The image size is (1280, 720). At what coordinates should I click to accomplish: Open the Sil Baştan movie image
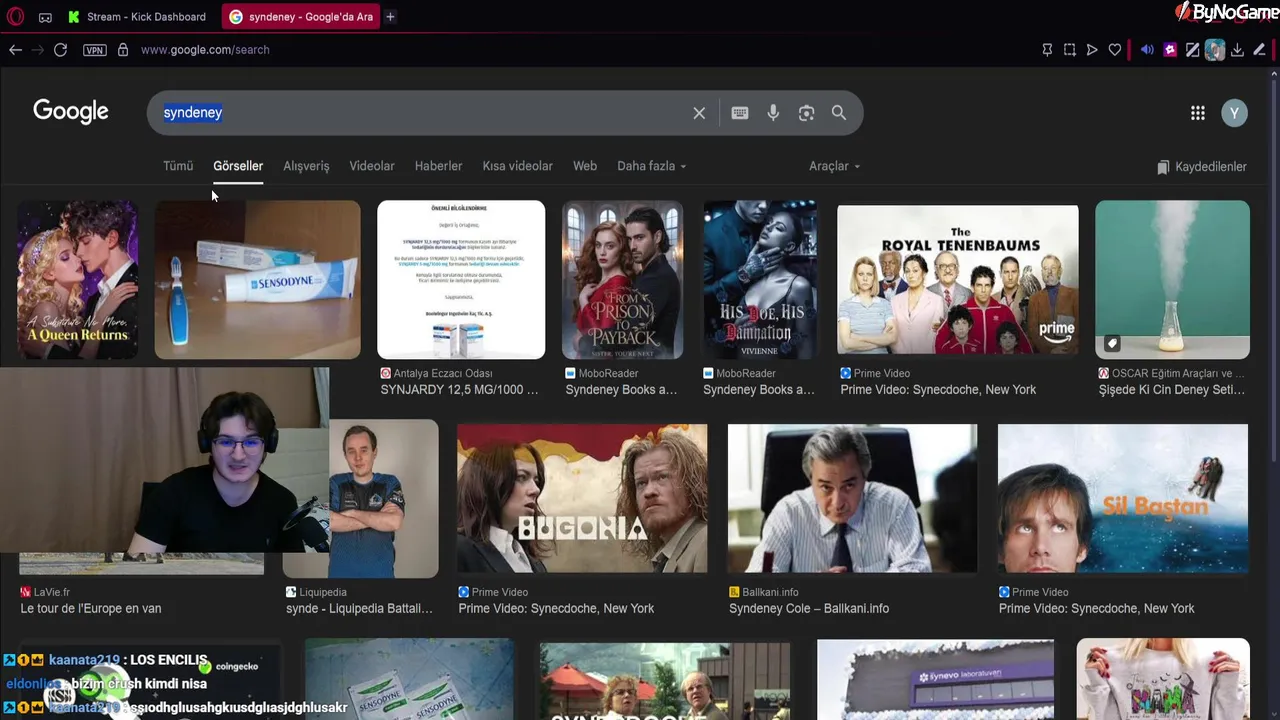(x=1122, y=499)
